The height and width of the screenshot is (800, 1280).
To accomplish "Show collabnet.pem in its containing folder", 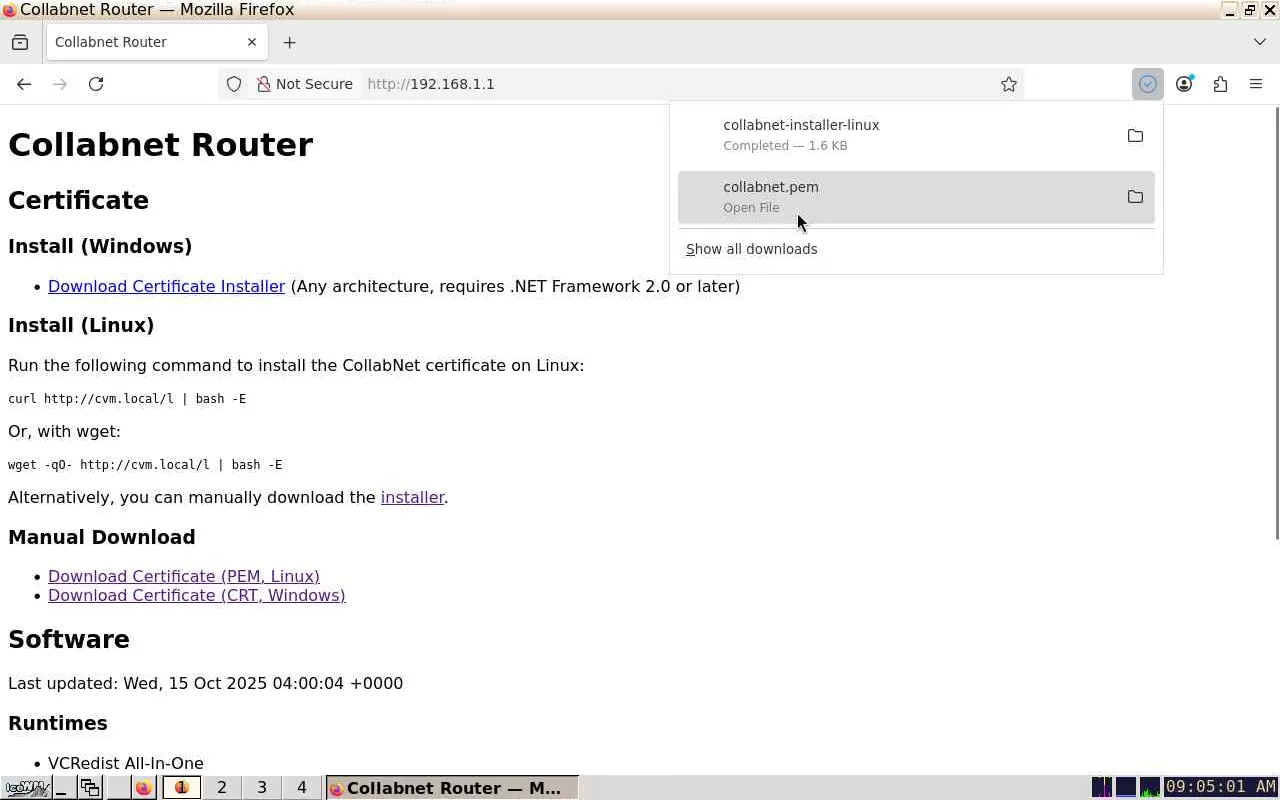I will pyautogui.click(x=1135, y=197).
